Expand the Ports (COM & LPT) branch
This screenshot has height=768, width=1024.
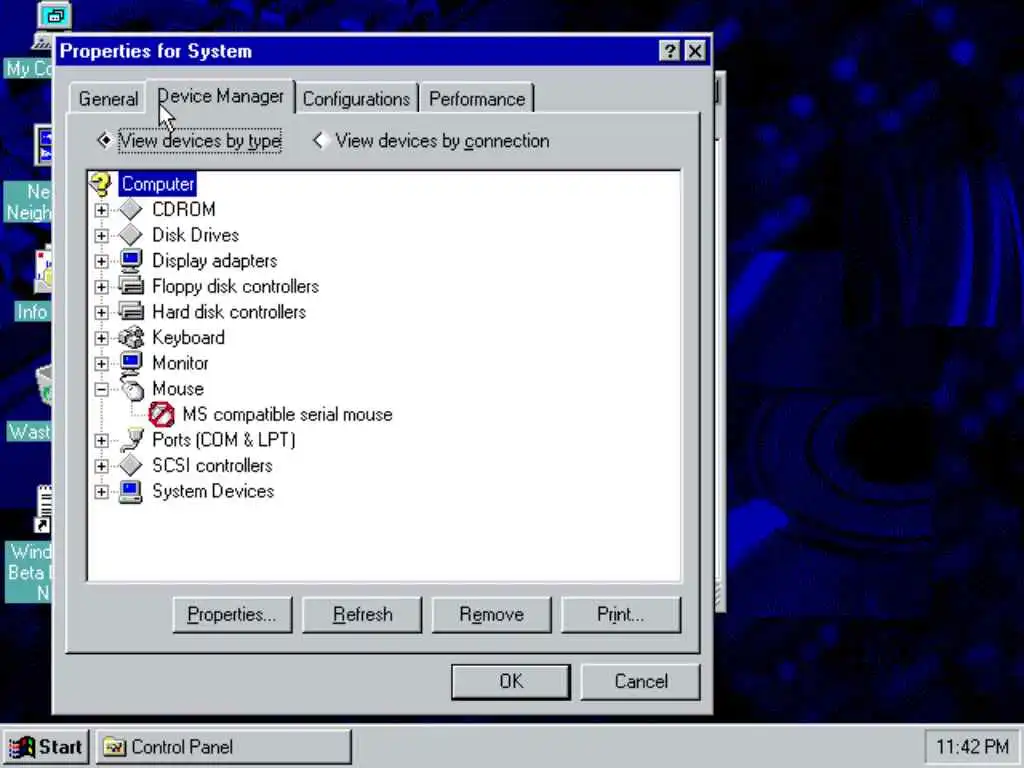pyautogui.click(x=101, y=440)
